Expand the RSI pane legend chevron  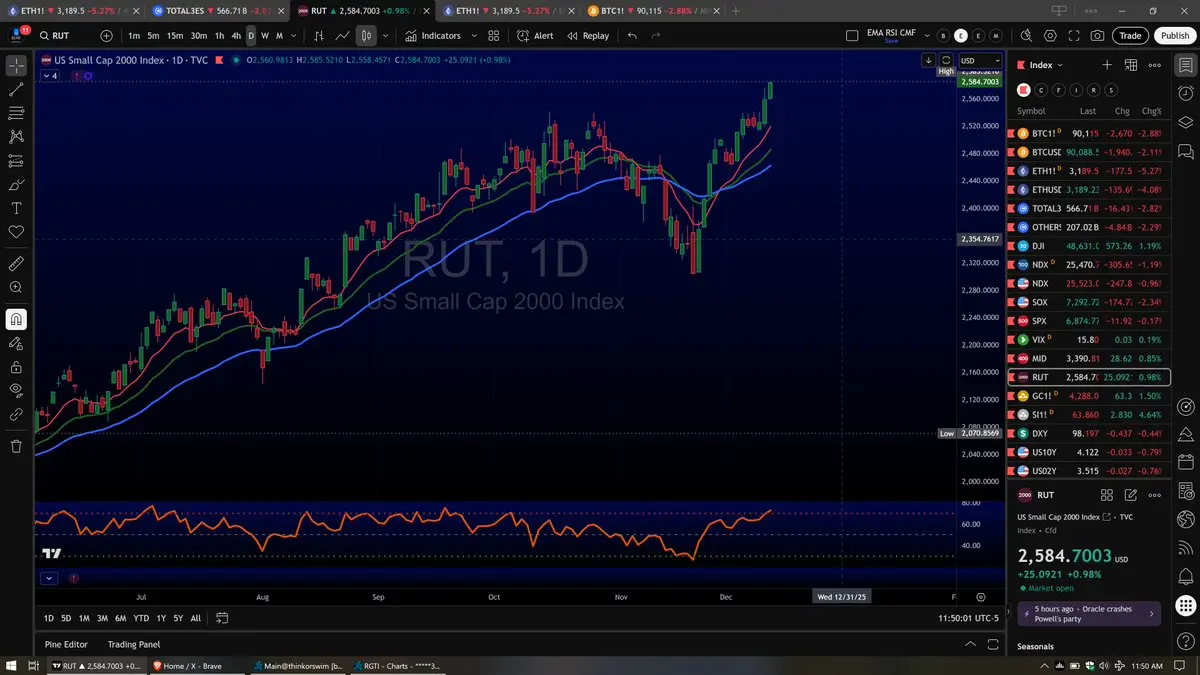[x=49, y=577]
